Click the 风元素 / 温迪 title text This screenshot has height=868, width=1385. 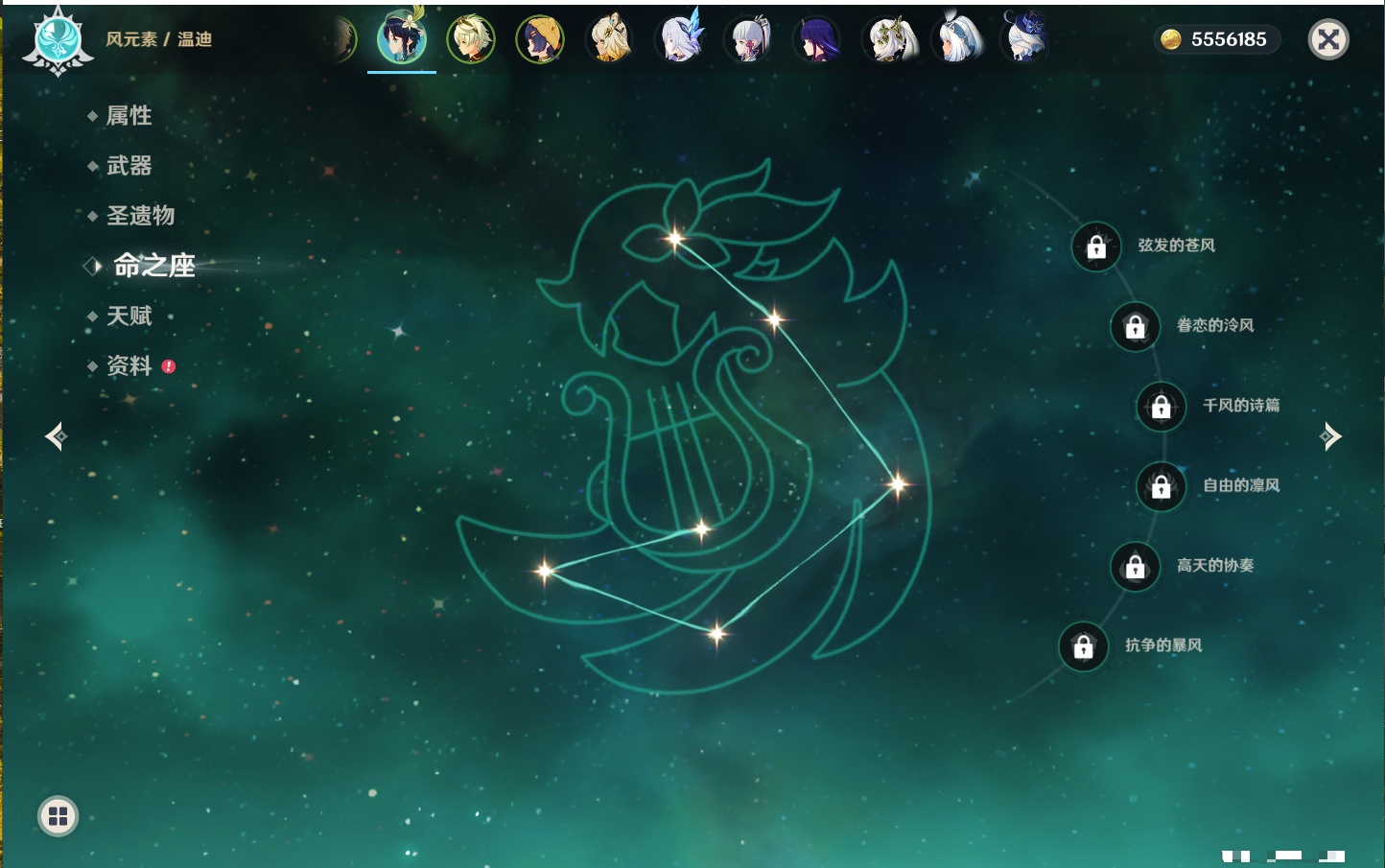159,39
